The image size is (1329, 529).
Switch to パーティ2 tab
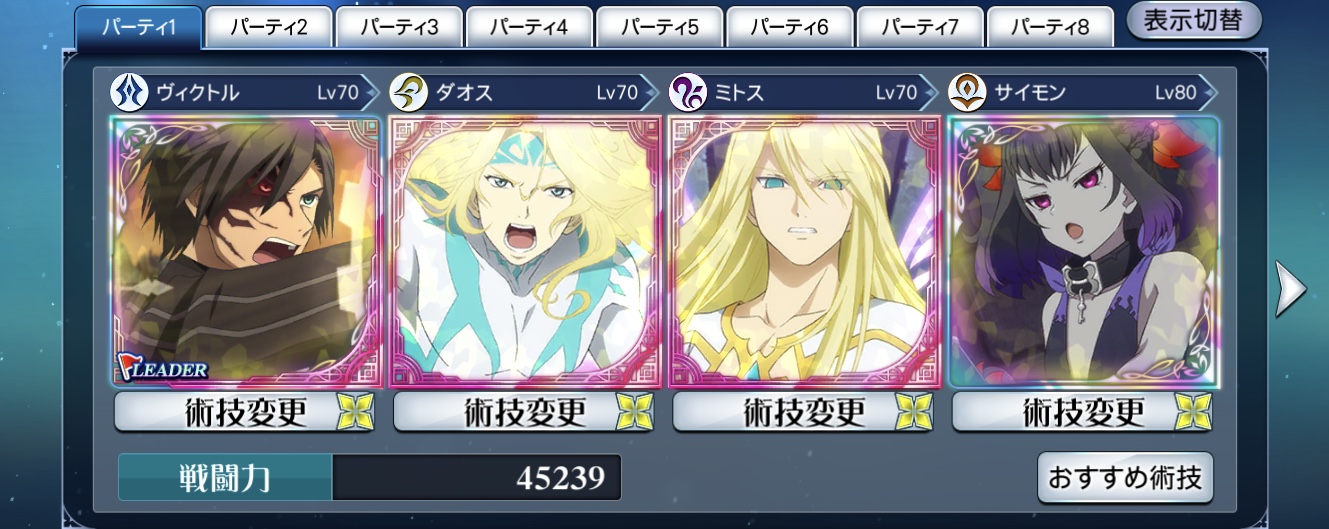tap(268, 27)
